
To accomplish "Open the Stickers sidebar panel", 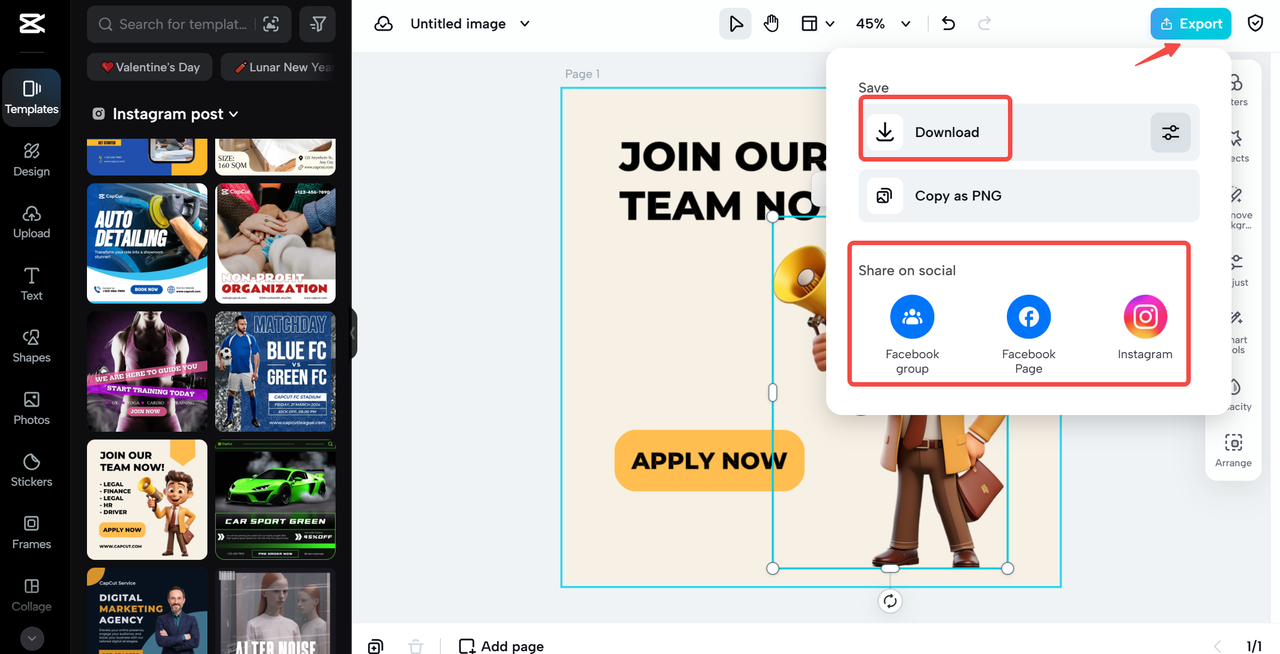I will coord(31,470).
